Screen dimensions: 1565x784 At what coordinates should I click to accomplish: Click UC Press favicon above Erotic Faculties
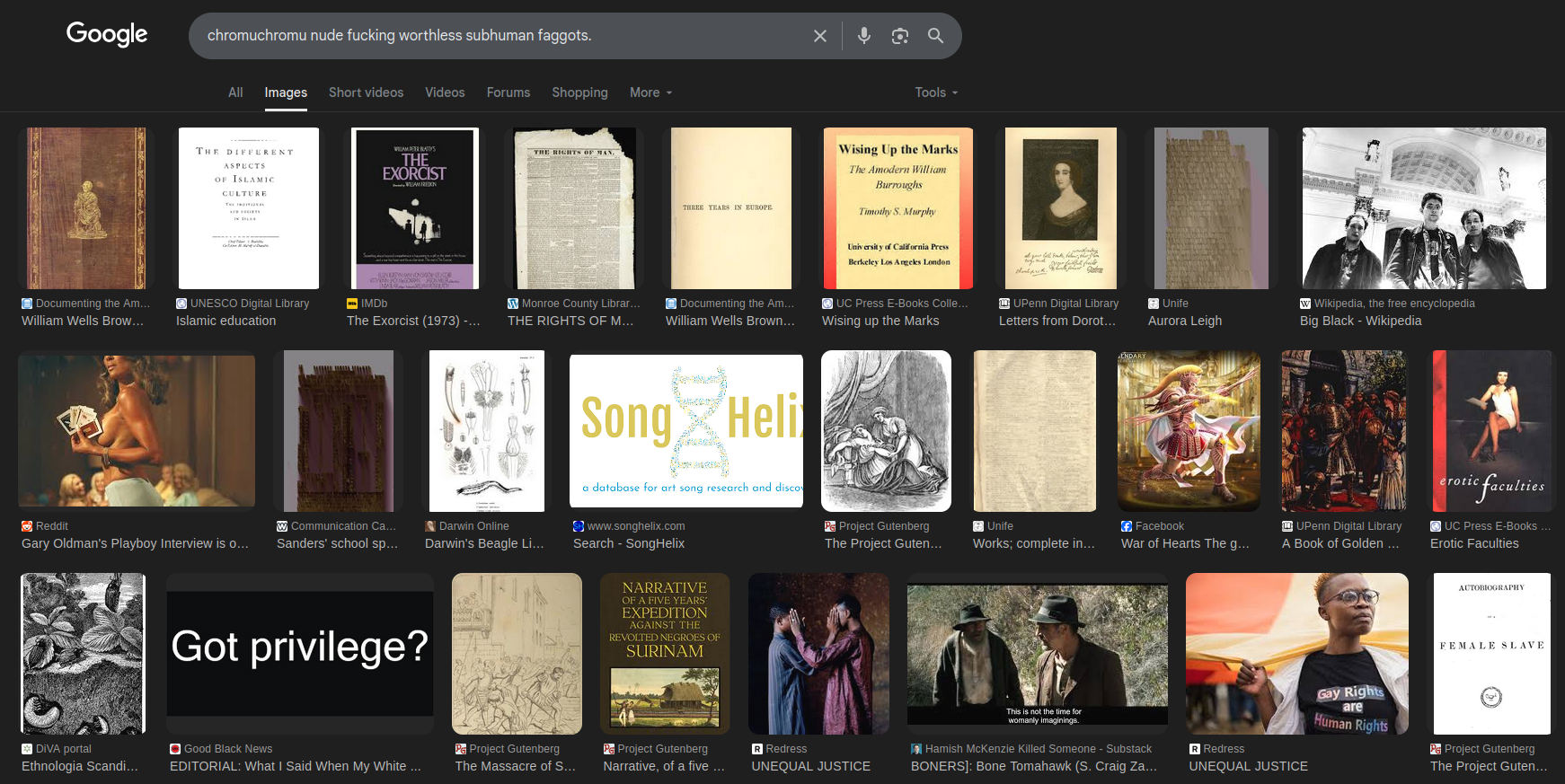(x=1436, y=526)
